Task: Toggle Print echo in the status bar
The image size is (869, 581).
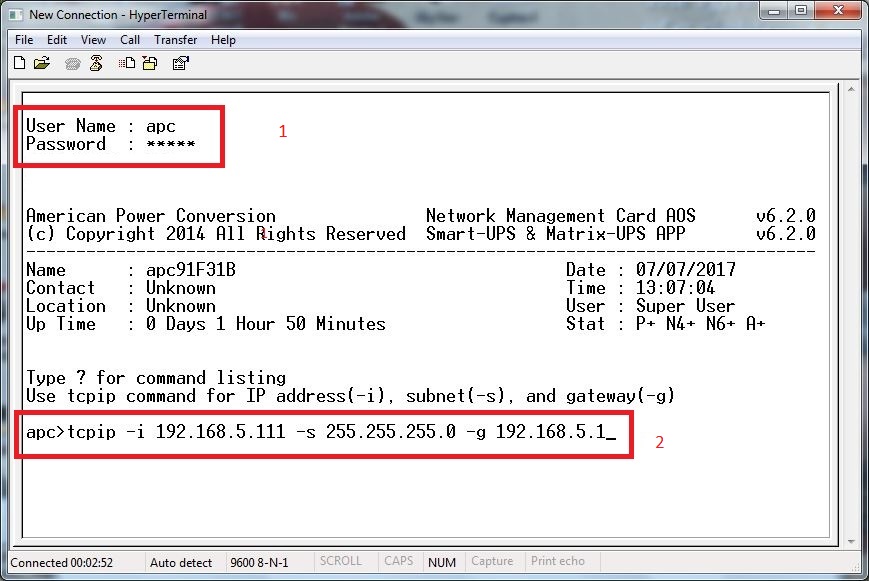Action: click(x=558, y=562)
